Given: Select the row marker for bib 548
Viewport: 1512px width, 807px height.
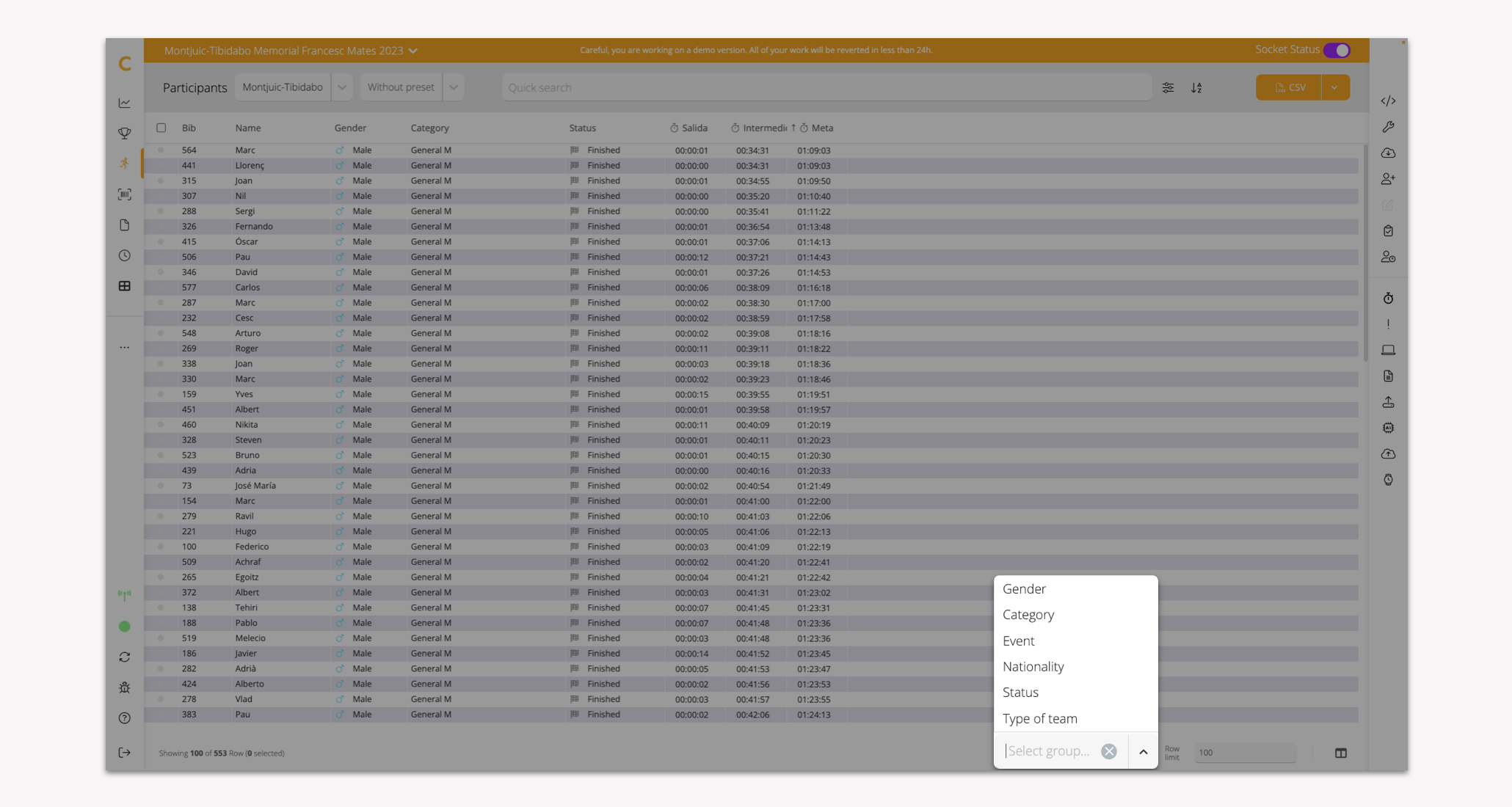Looking at the screenshot, I should [161, 333].
